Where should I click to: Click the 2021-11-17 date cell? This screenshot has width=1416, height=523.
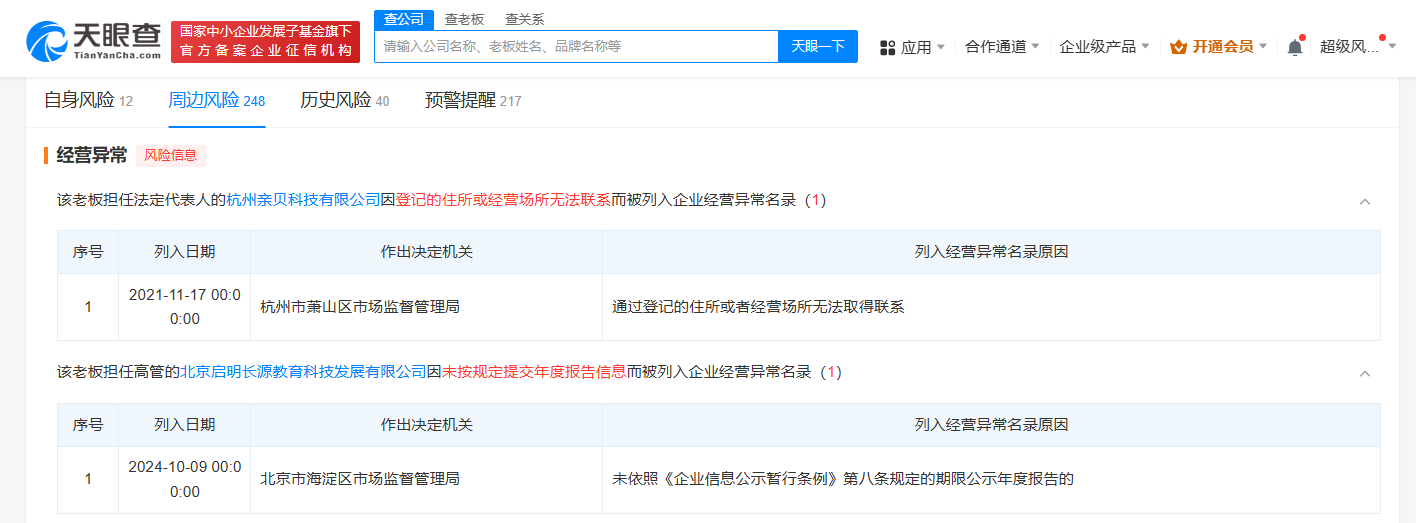(185, 307)
